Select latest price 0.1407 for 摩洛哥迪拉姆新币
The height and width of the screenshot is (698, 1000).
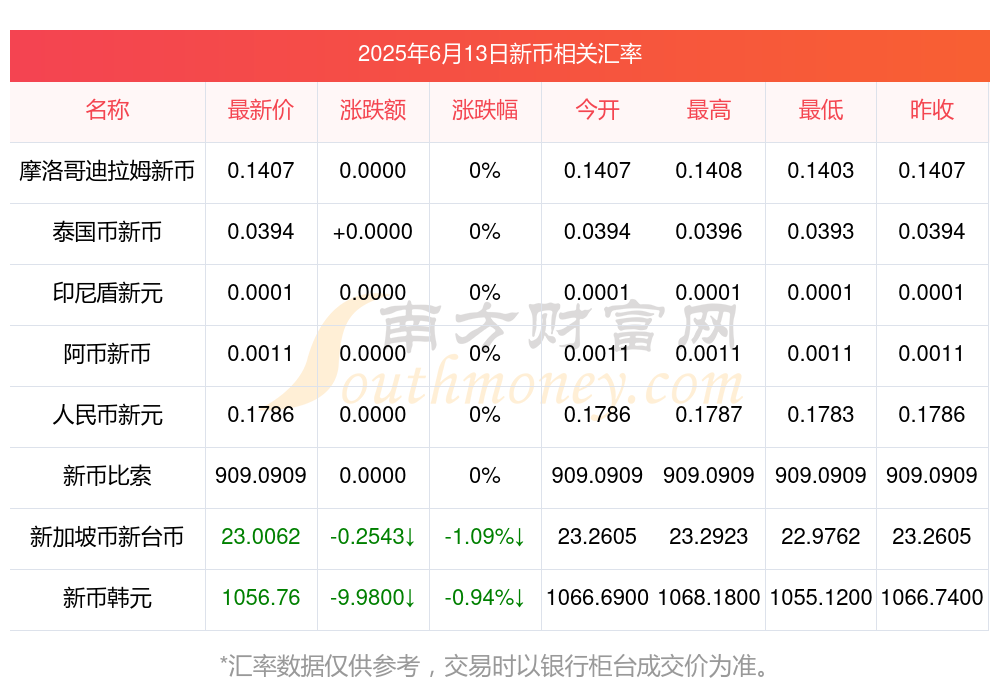tap(261, 170)
